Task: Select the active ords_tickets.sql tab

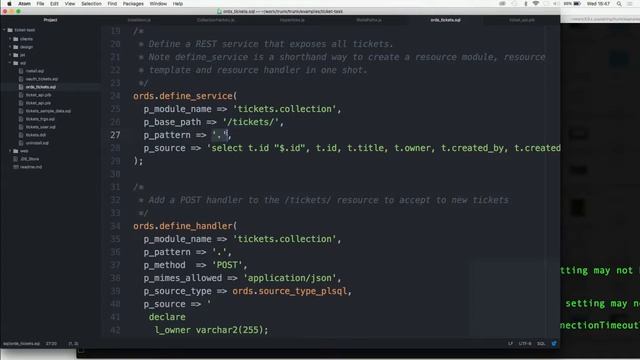Action: click(x=445, y=20)
